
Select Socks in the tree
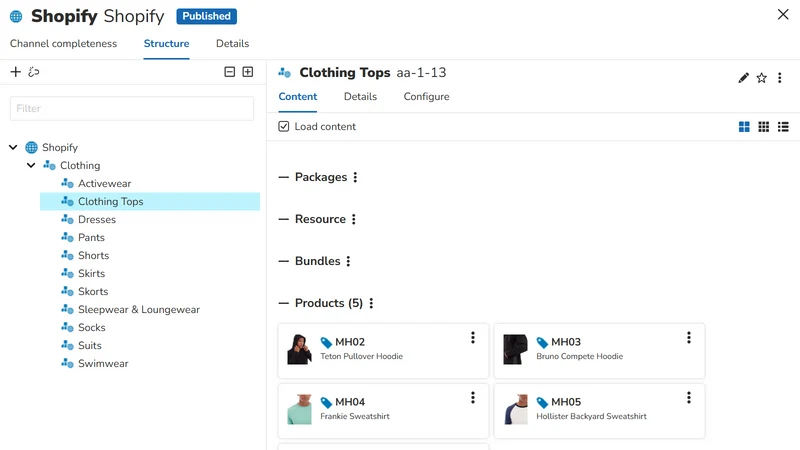tap(91, 328)
